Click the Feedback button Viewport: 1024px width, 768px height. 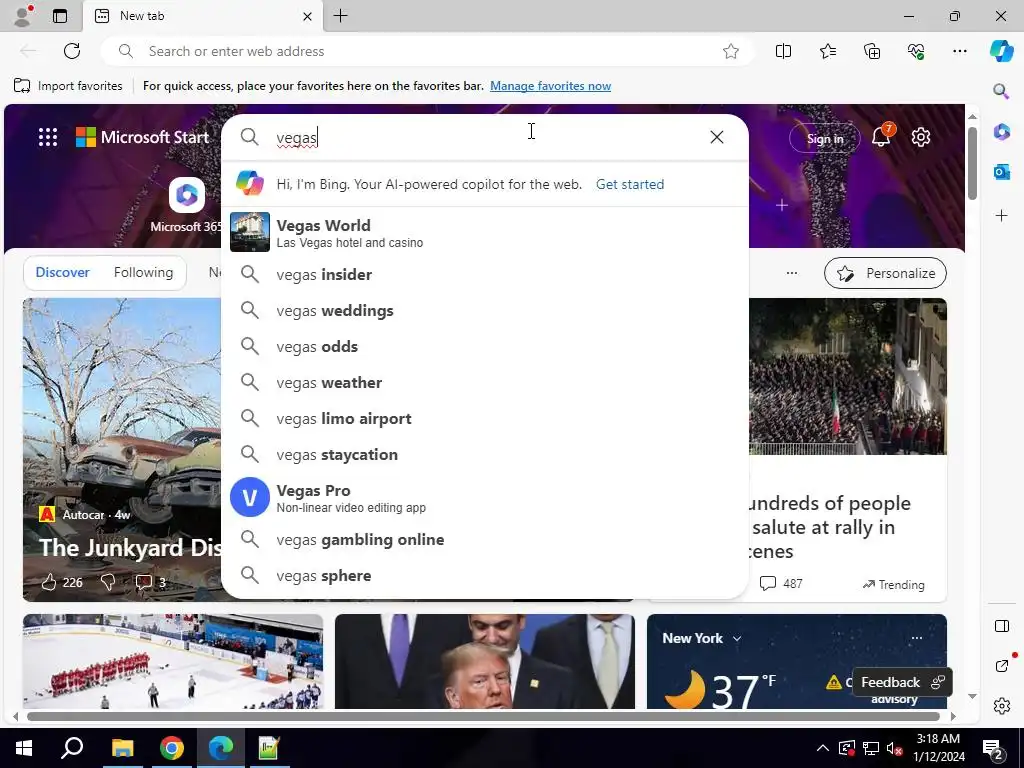click(x=902, y=682)
